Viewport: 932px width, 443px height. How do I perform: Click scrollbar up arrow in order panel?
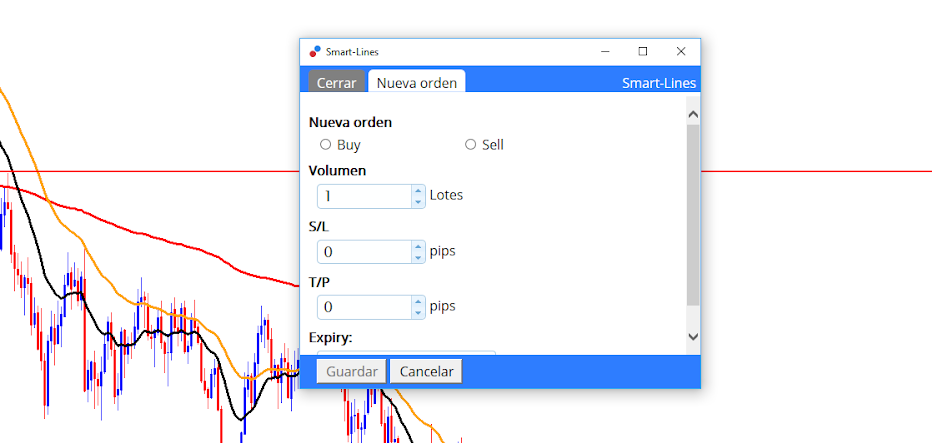tap(693, 115)
